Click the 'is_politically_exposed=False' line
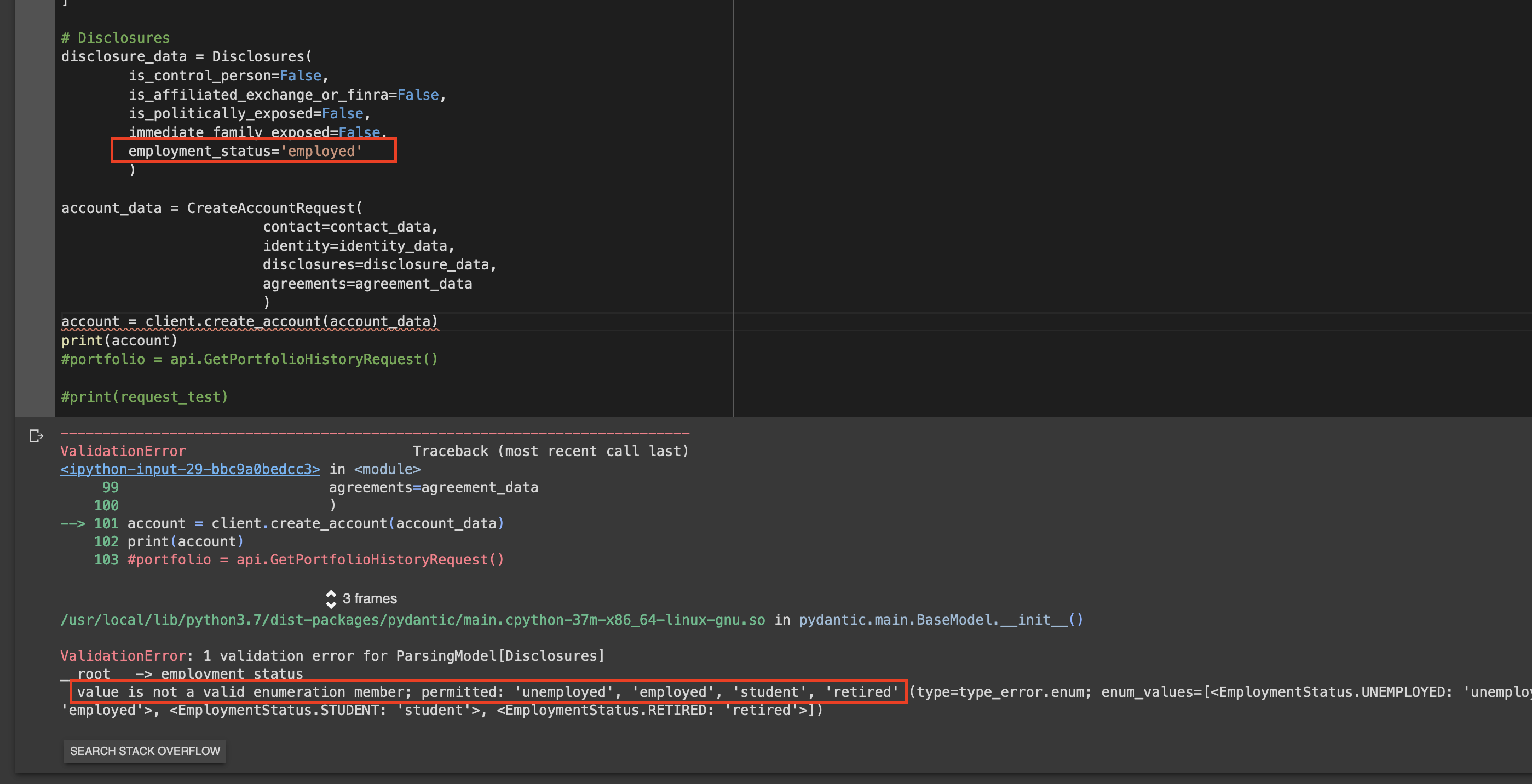This screenshot has height=784, width=1532. [249, 113]
